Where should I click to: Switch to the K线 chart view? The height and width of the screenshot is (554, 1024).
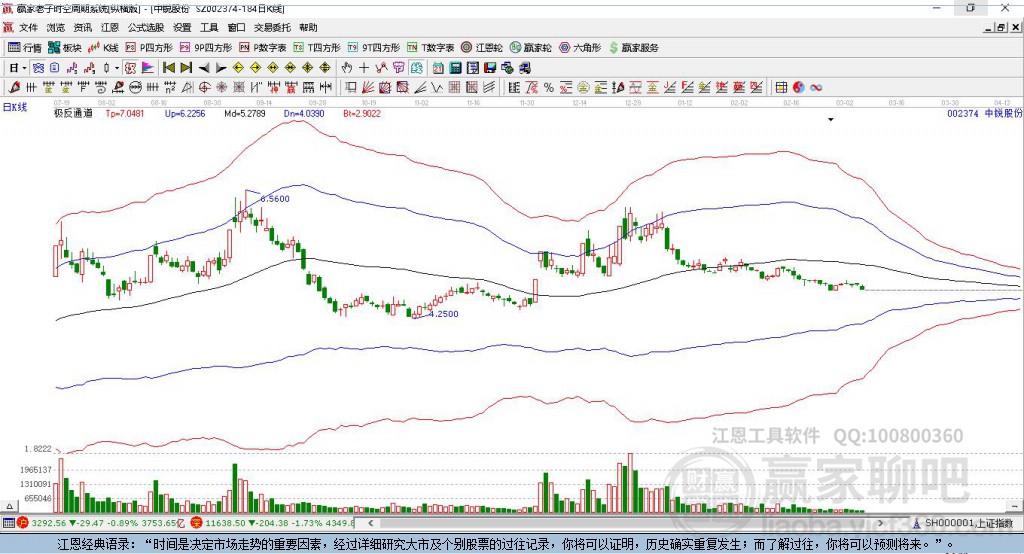click(x=103, y=48)
